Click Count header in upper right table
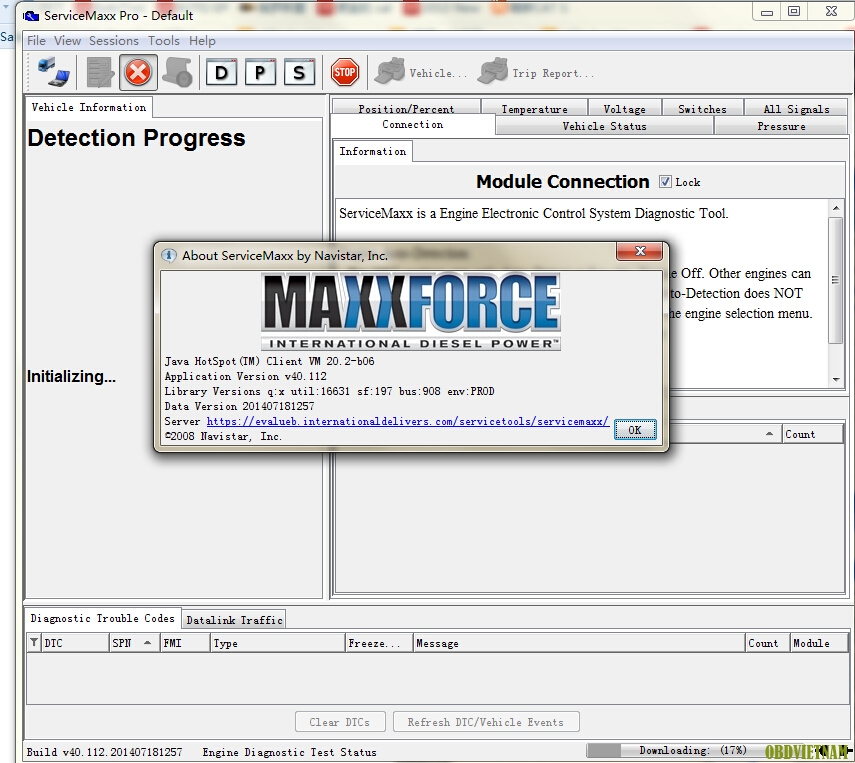This screenshot has width=855, height=763. click(x=812, y=434)
